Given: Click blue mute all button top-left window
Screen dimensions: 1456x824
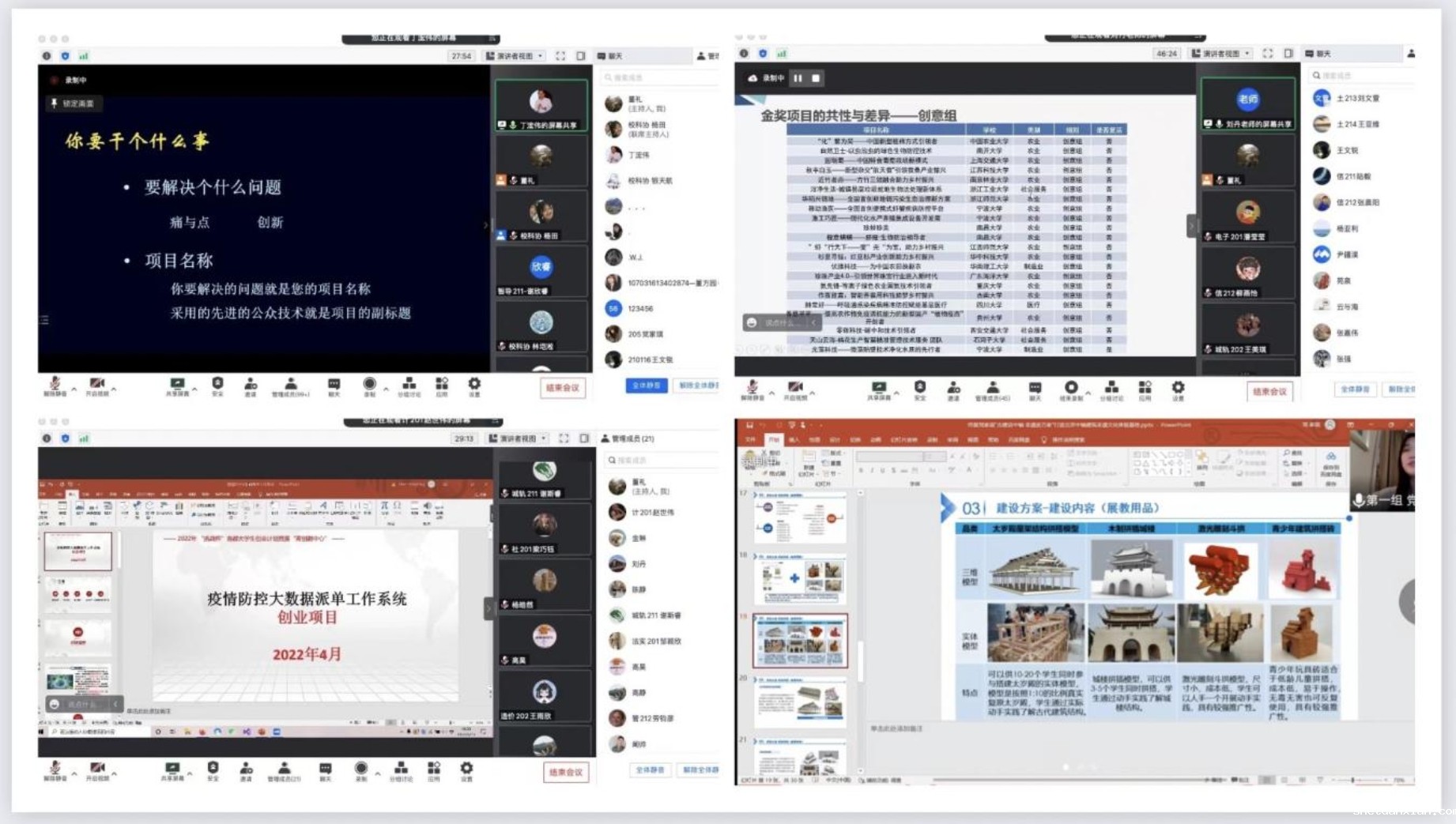Looking at the screenshot, I should point(647,386).
